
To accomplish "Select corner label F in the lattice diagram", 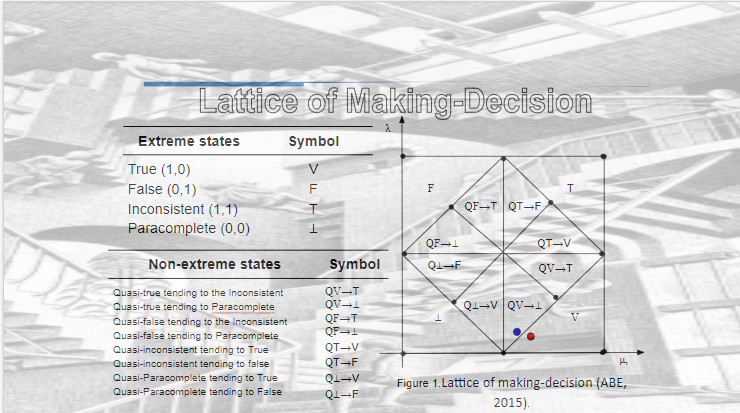I will 430,188.
